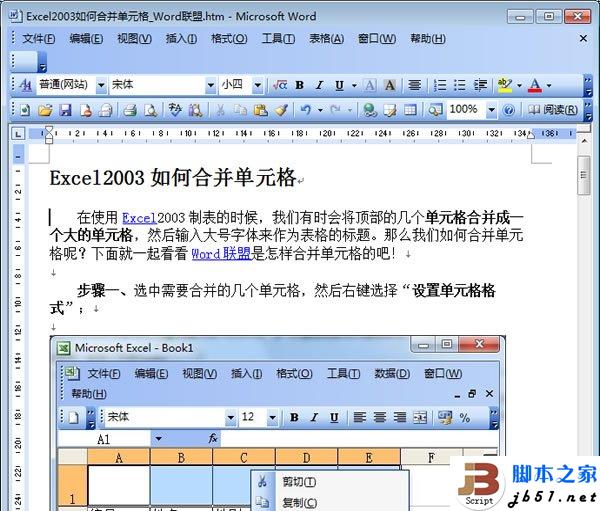Apply the yellow highlight color
The height and width of the screenshot is (511, 600).
(505, 85)
